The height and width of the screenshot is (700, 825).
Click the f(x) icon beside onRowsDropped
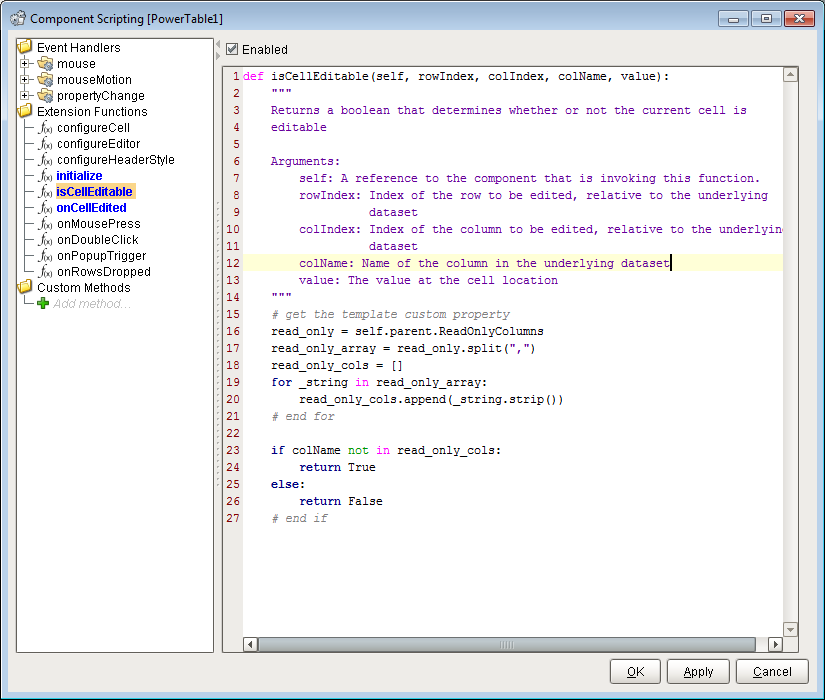point(45,272)
